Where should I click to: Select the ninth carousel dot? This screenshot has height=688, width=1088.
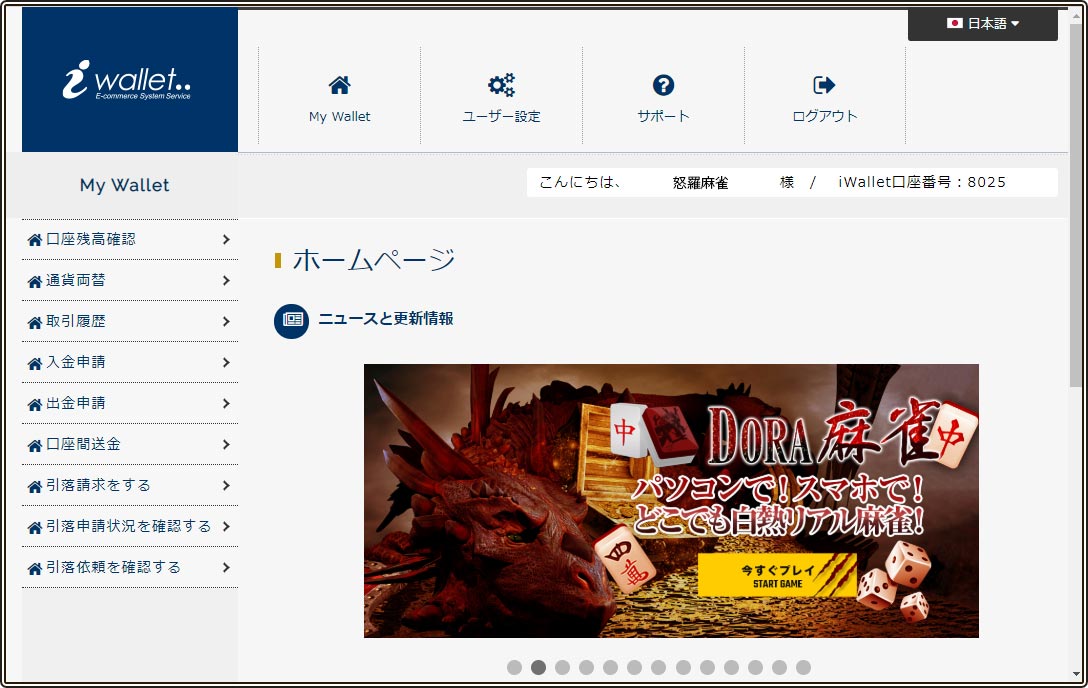[x=707, y=667]
